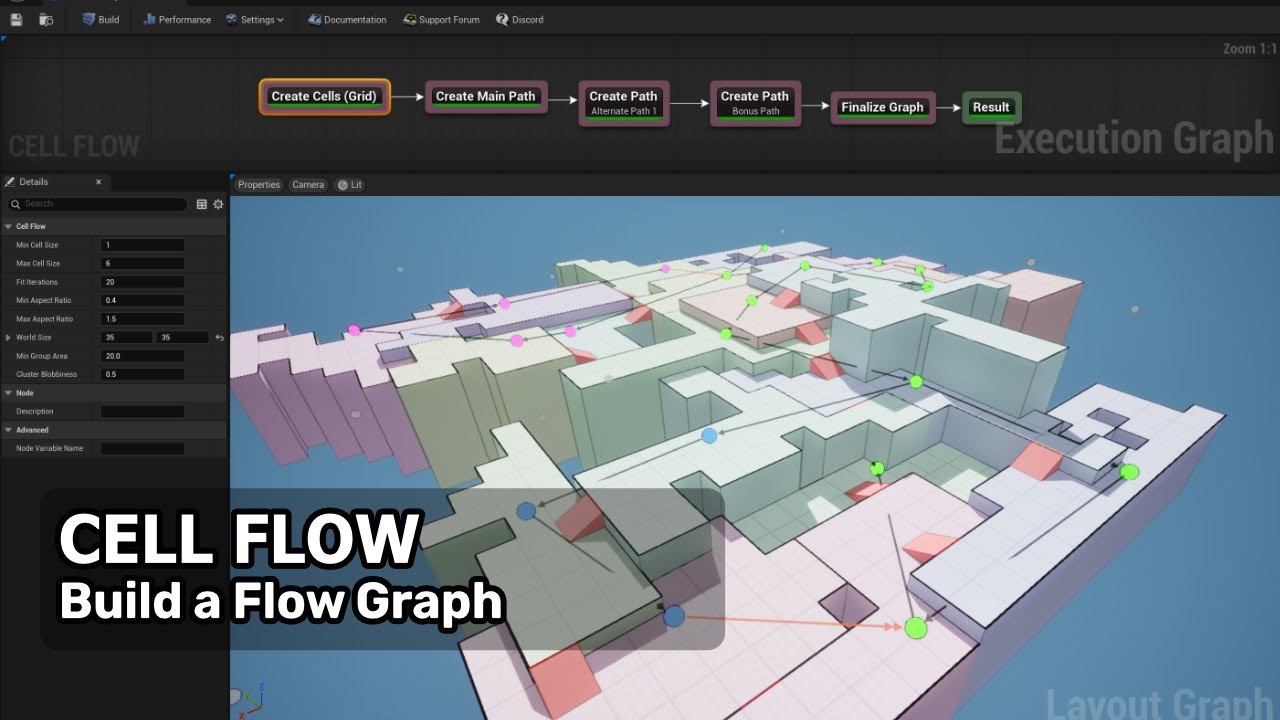Open the Support Forum link

(x=441, y=19)
